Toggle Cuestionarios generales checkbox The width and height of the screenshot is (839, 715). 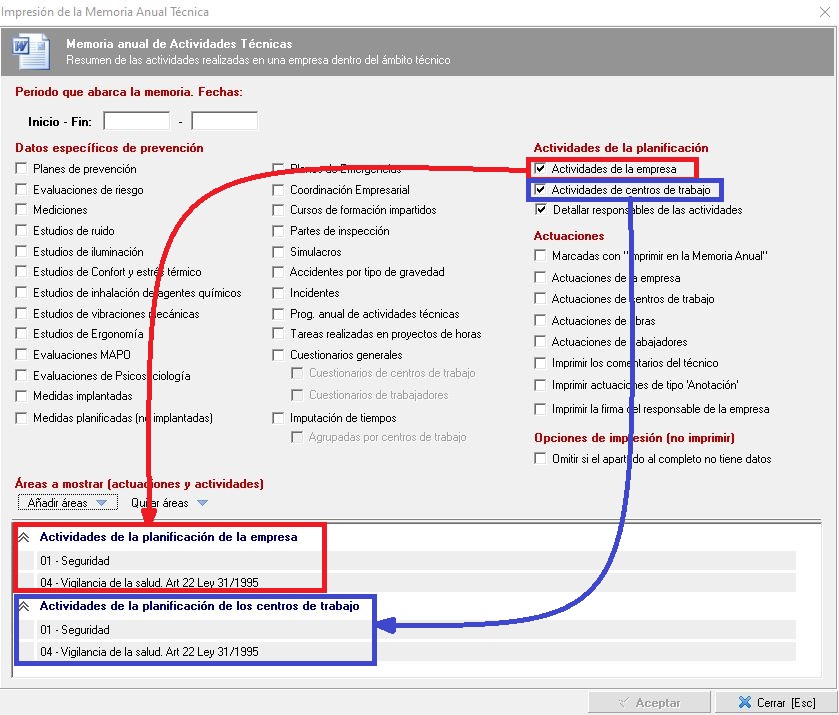278,354
